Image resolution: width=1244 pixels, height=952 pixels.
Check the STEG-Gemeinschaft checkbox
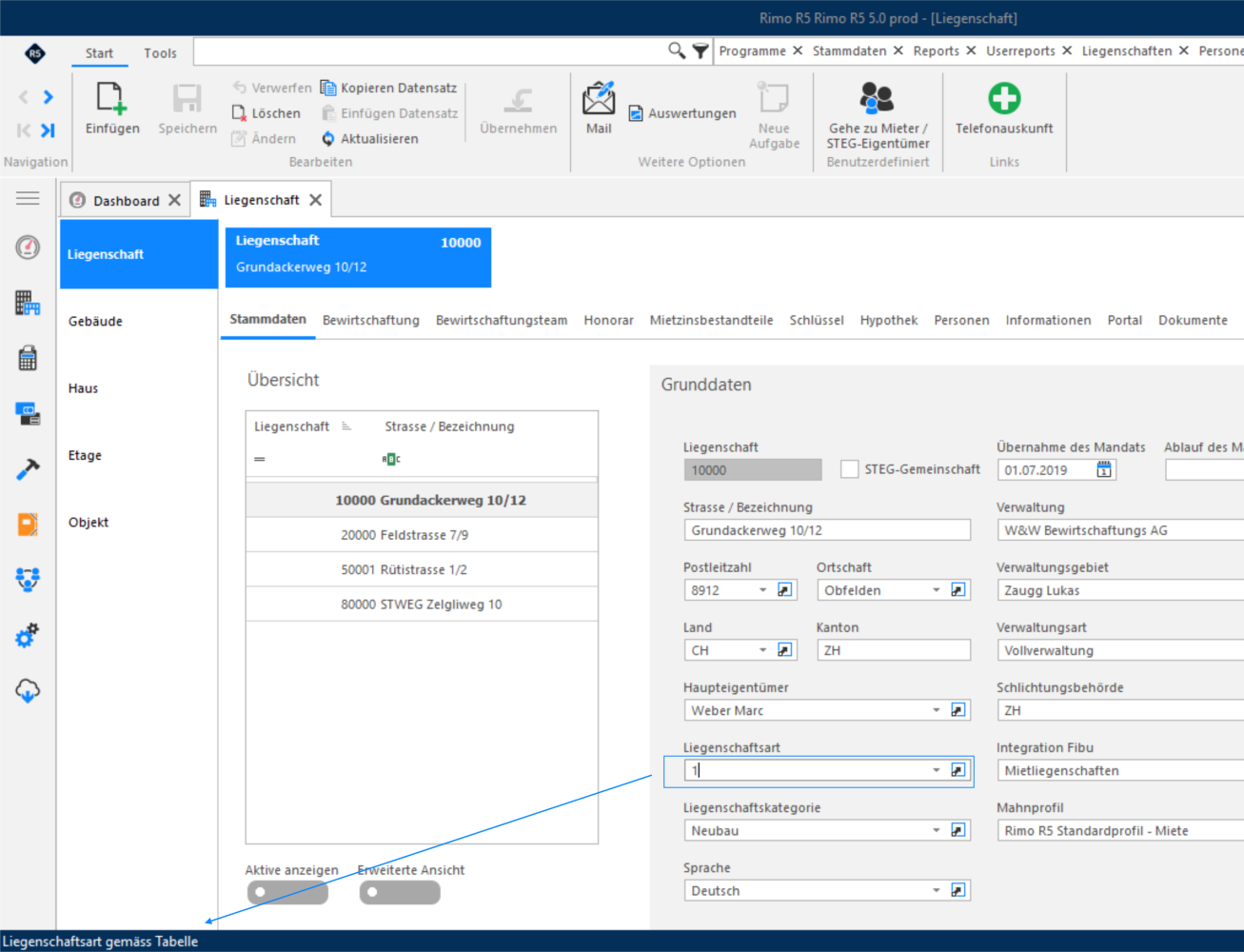(850, 469)
